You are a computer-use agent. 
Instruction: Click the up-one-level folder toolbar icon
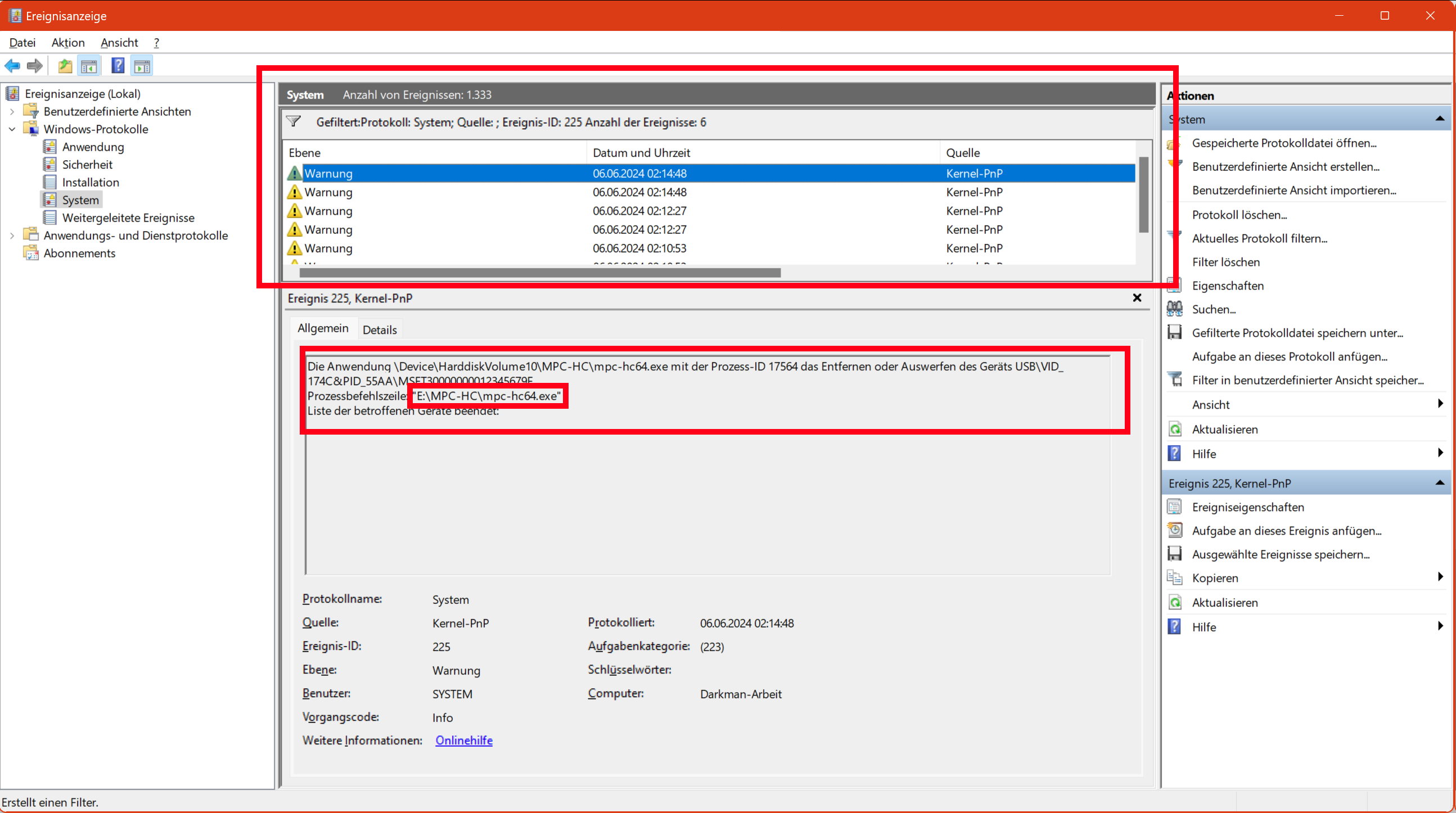tap(65, 66)
